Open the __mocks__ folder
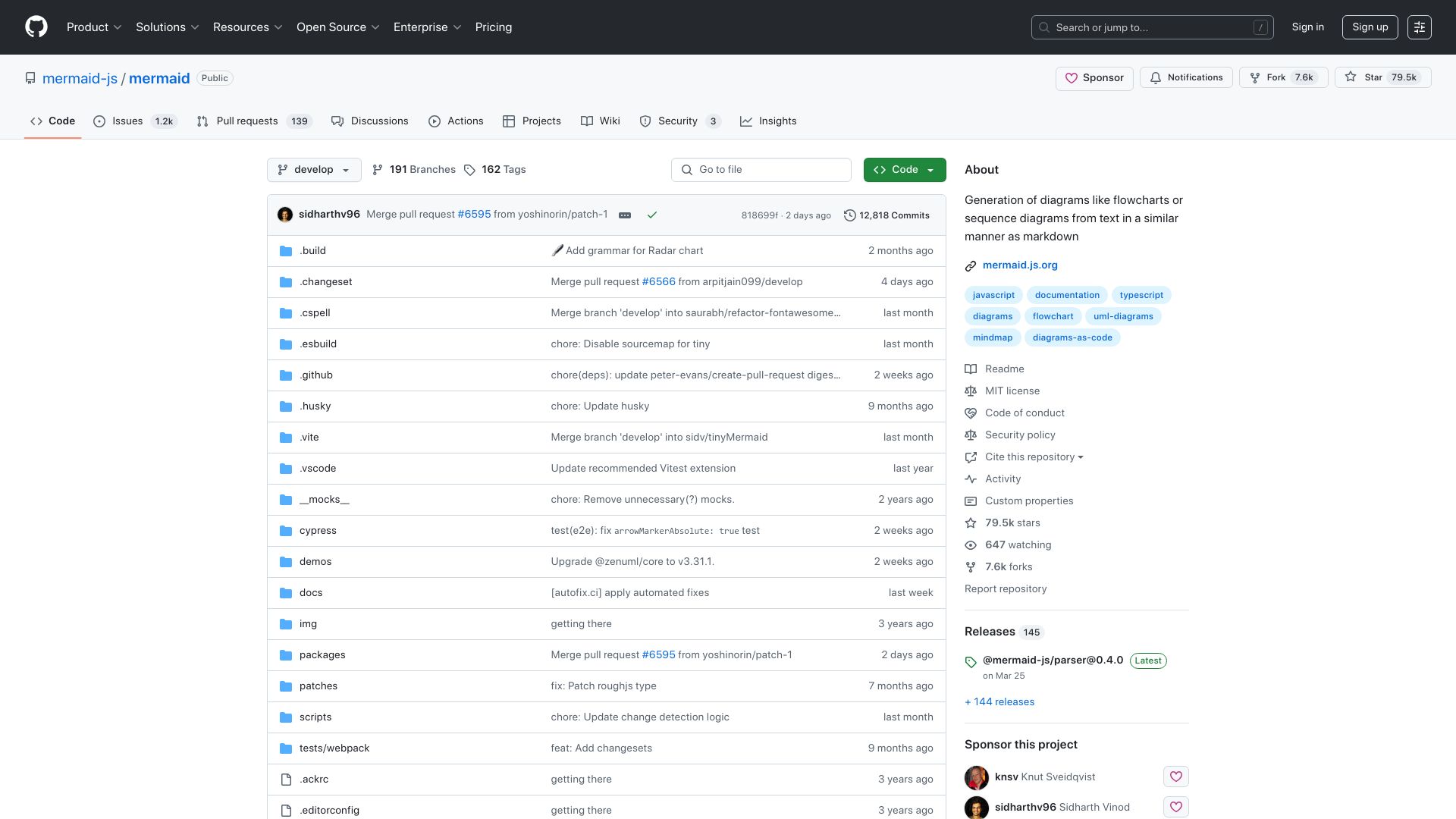 click(325, 500)
